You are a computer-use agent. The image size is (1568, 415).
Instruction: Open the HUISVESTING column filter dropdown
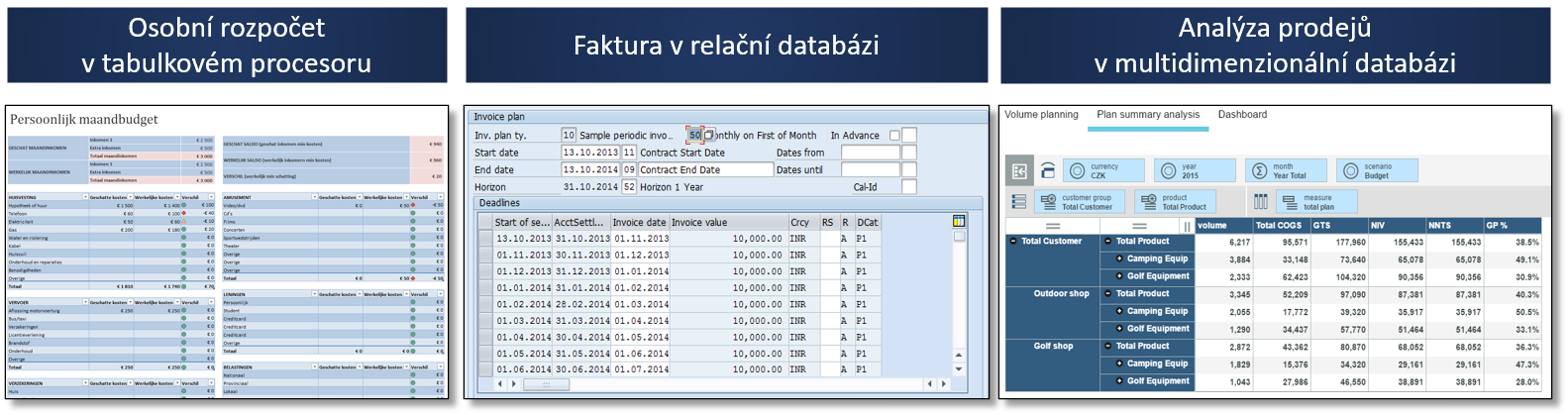(x=84, y=197)
